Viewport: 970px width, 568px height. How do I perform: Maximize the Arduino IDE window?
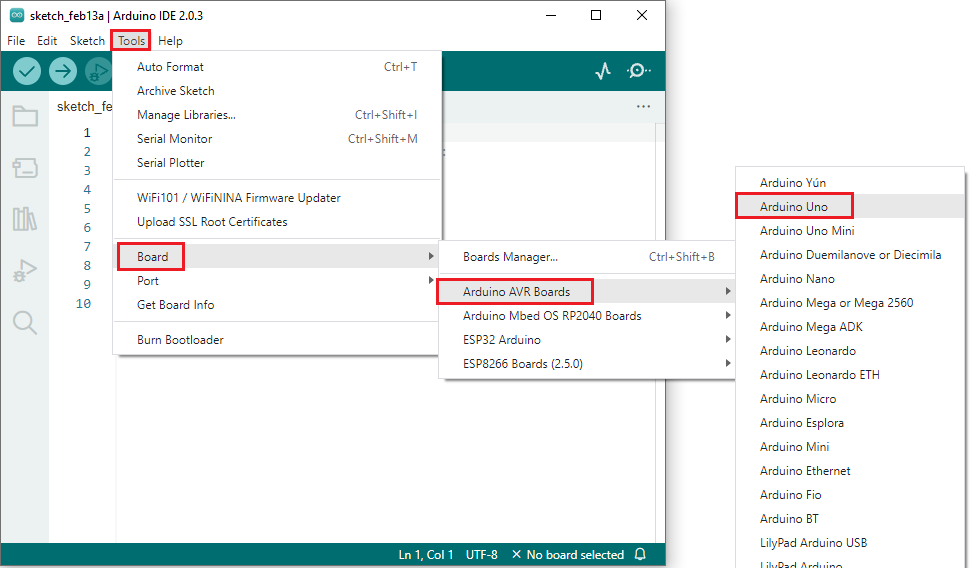(x=596, y=15)
